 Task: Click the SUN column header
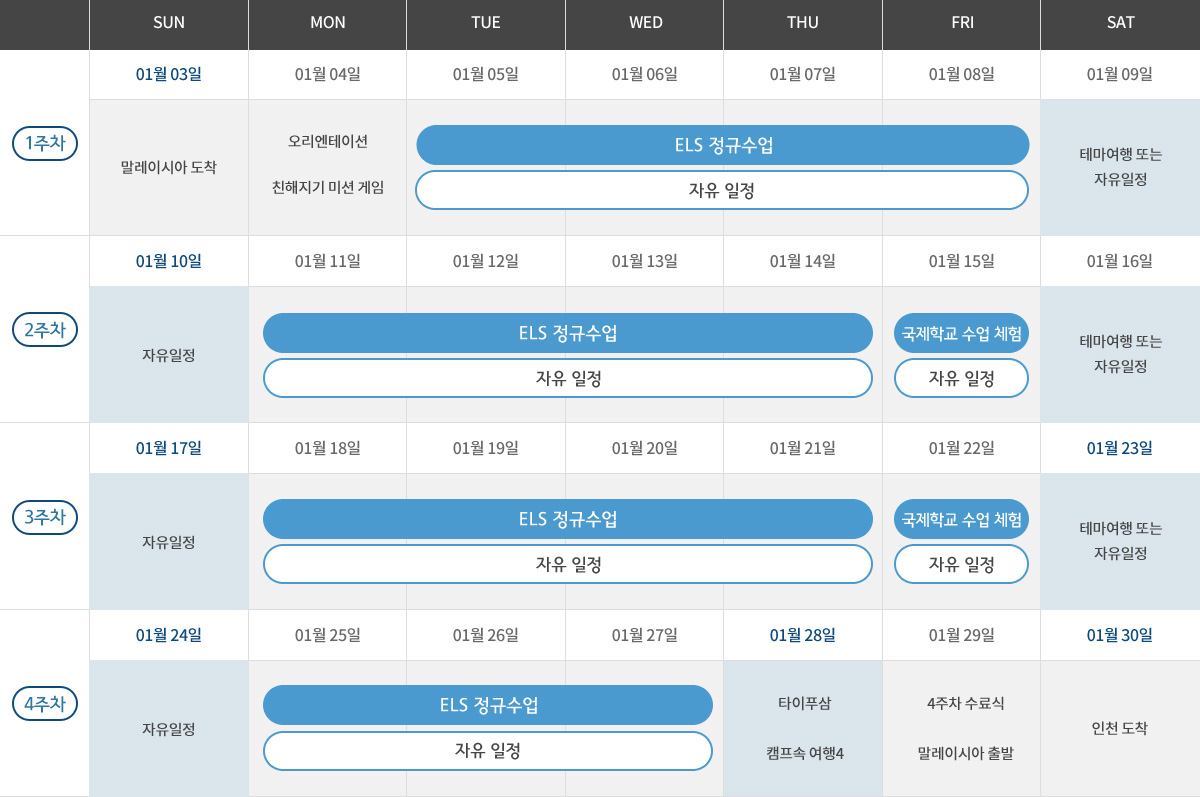168,23
